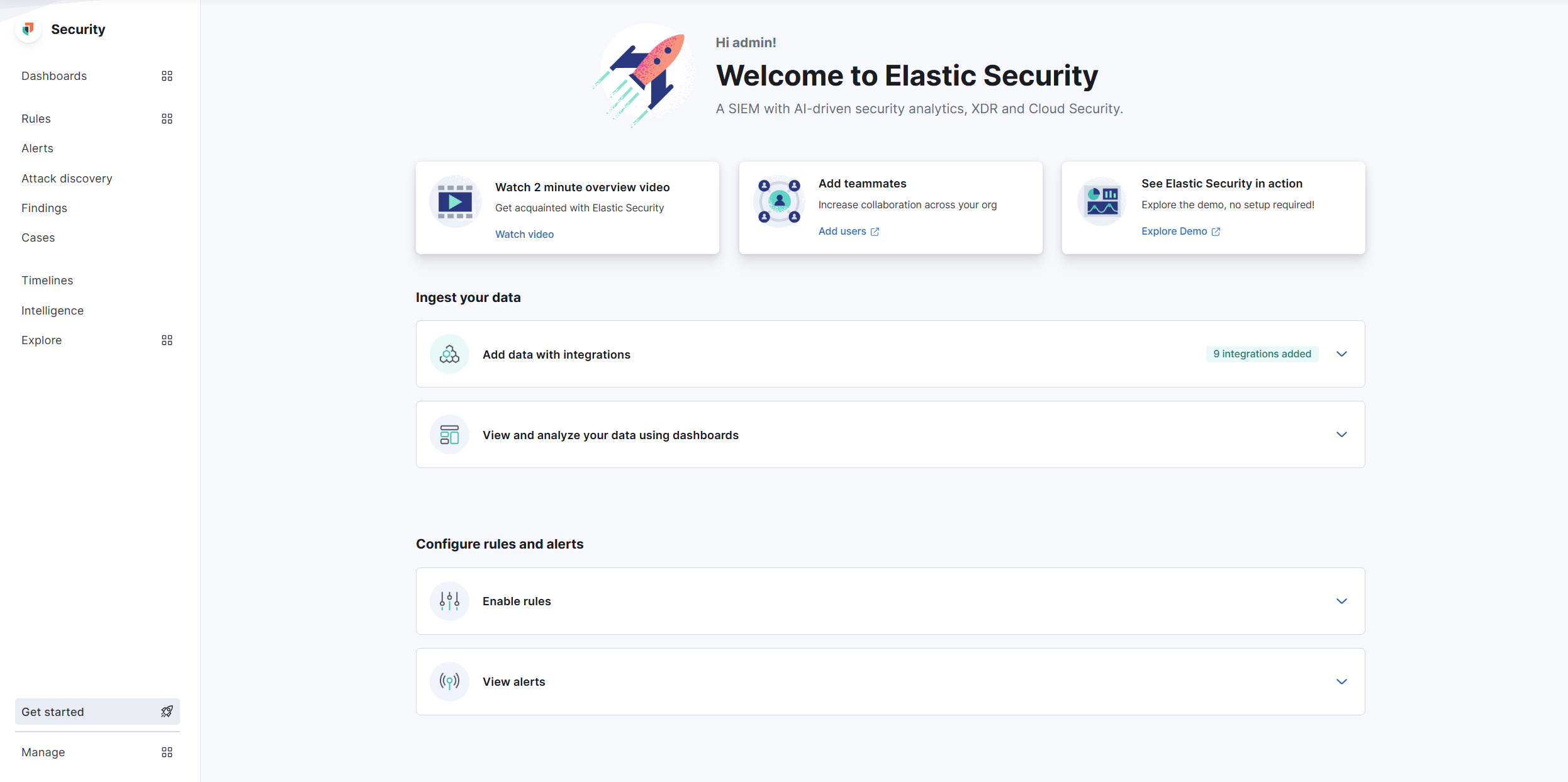Open Manage in the sidebar
Viewport: 1568px width, 782px height.
[x=43, y=752]
